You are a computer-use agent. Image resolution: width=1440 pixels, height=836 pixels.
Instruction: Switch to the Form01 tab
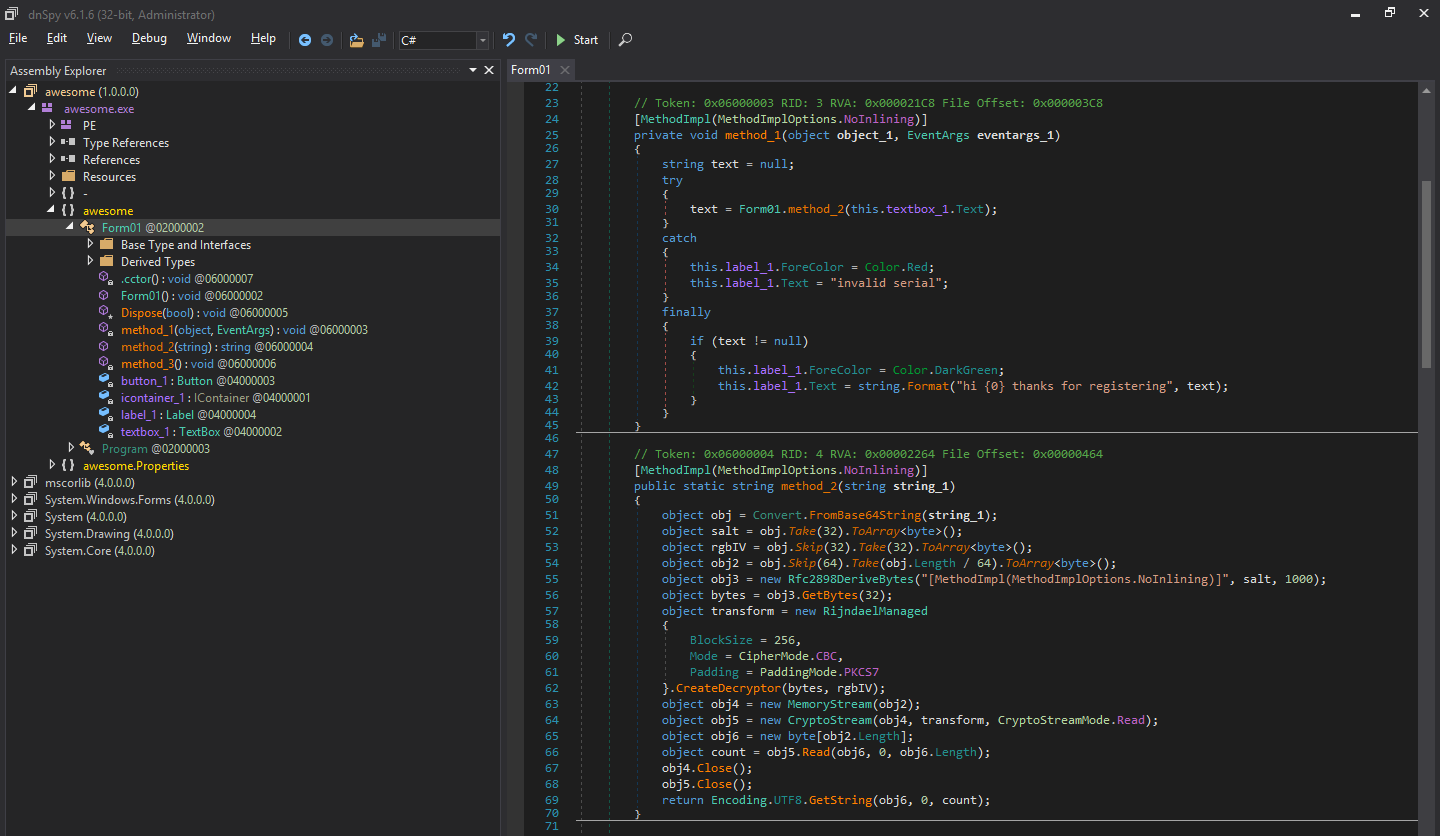click(530, 69)
